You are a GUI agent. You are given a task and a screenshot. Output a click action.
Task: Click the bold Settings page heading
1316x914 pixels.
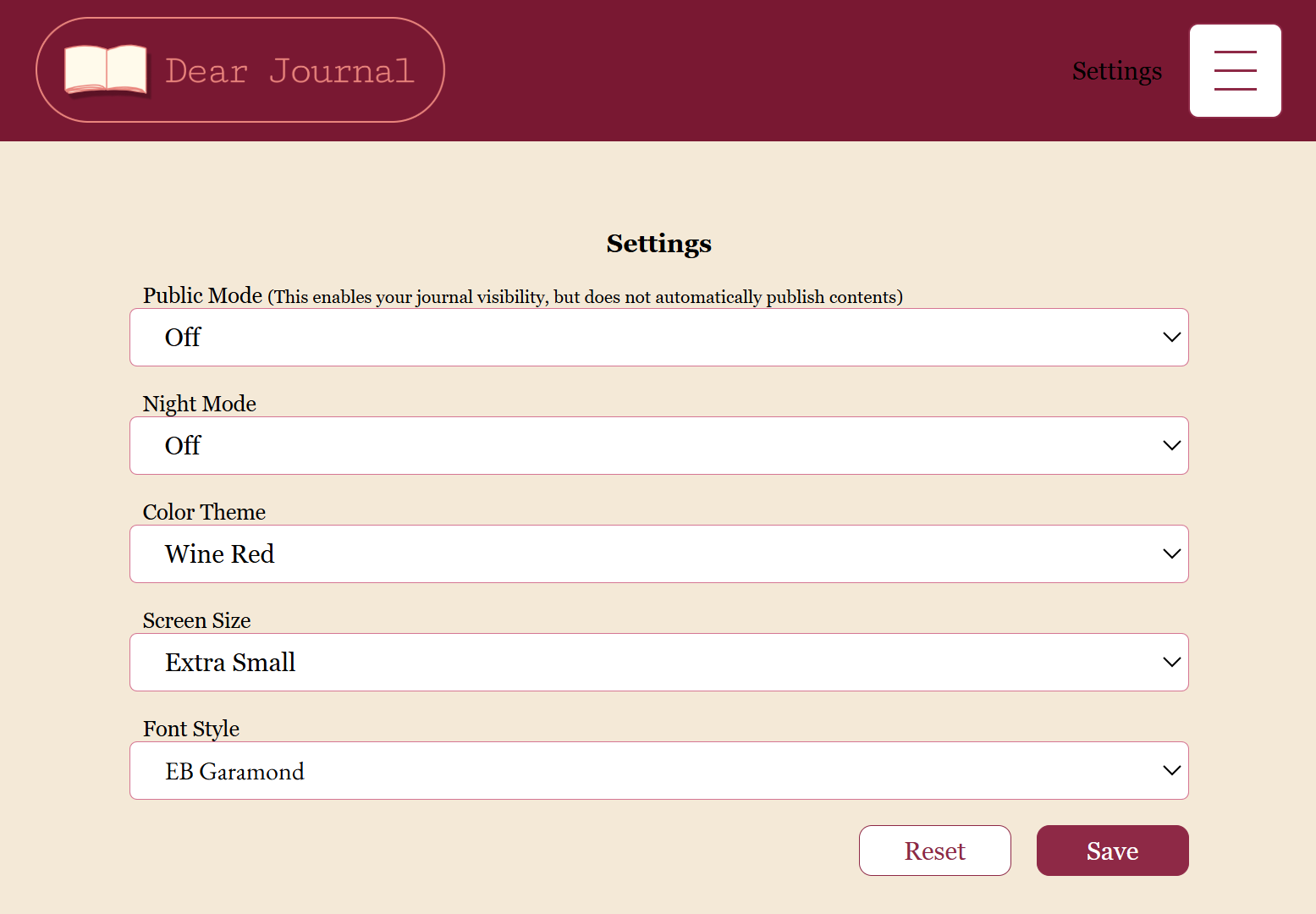tap(659, 244)
